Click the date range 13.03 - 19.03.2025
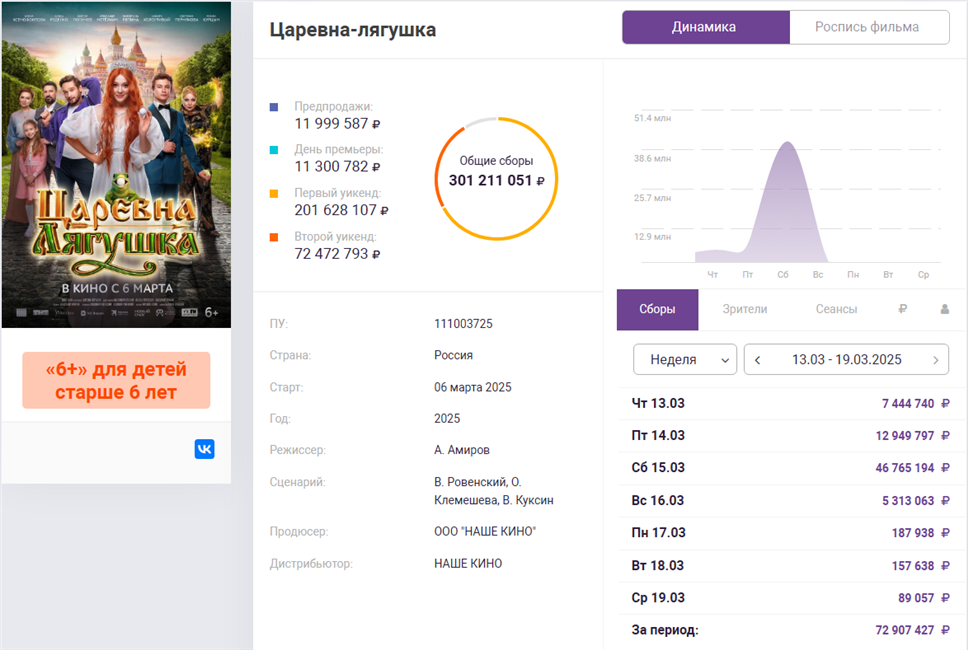 [x=846, y=360]
